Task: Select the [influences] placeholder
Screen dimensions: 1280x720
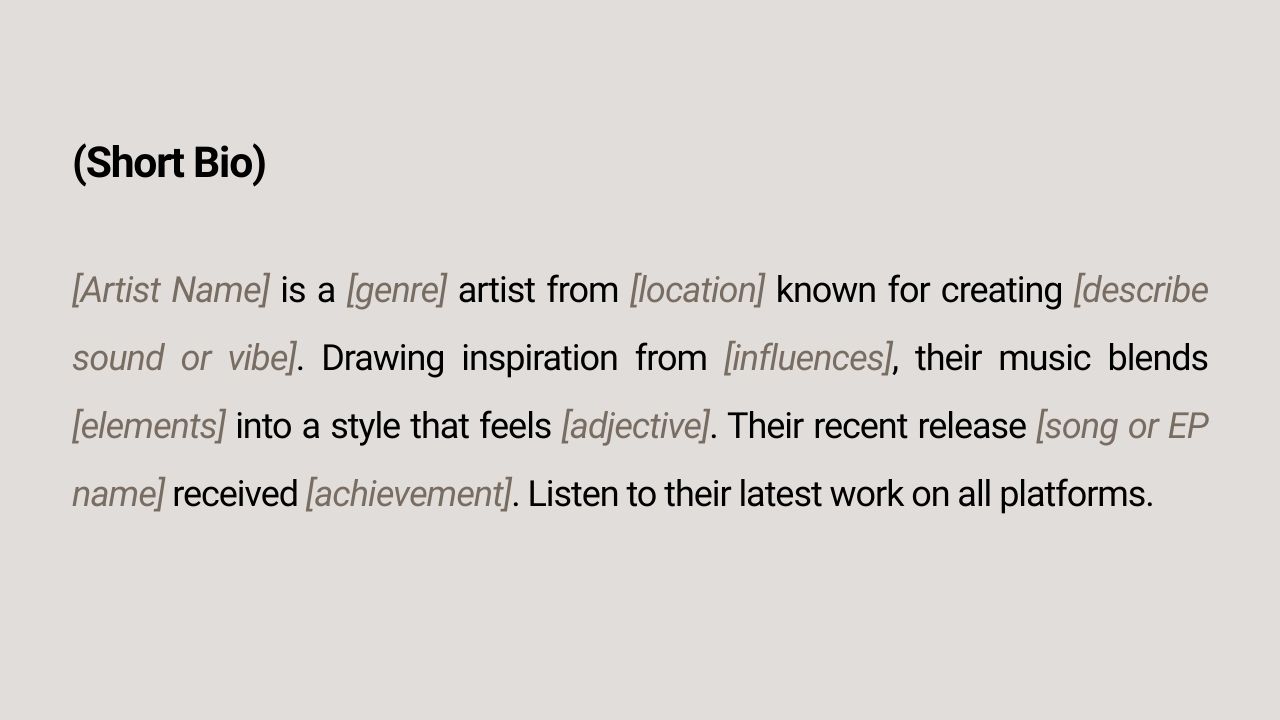Action: point(807,358)
